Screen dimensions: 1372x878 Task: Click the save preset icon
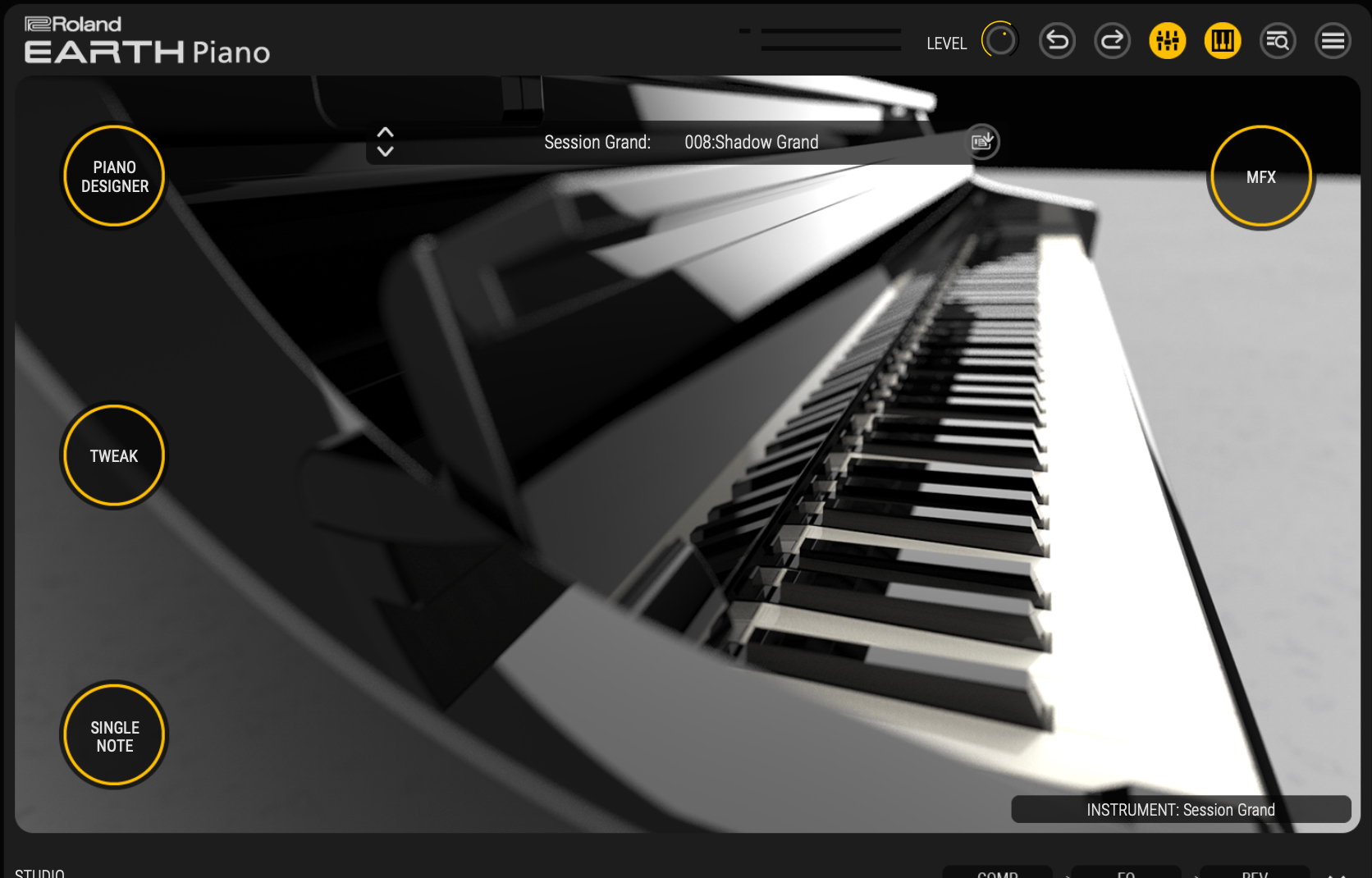[x=982, y=142]
